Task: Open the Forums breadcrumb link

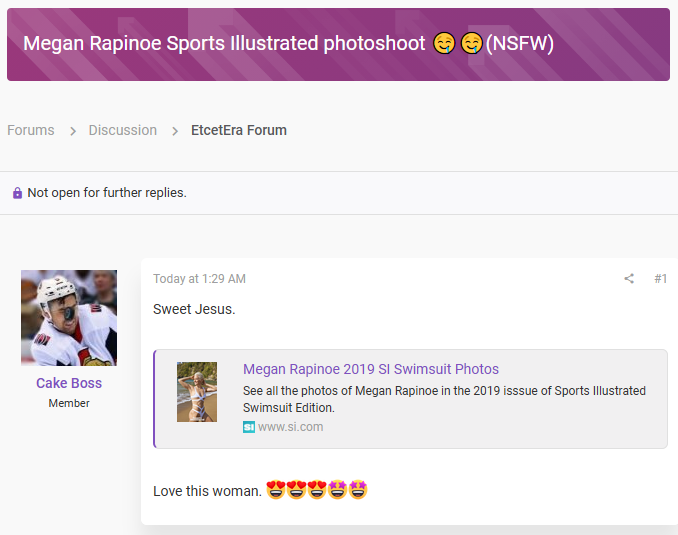Action: click(31, 130)
